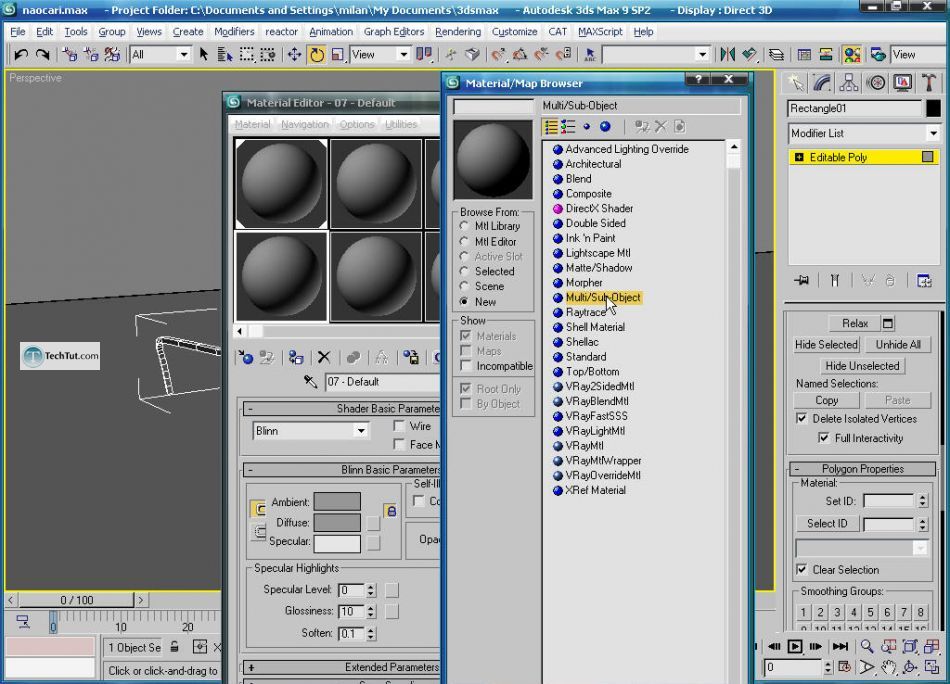Expand the Editable Poly stack entry
950x684 pixels.
(799, 158)
